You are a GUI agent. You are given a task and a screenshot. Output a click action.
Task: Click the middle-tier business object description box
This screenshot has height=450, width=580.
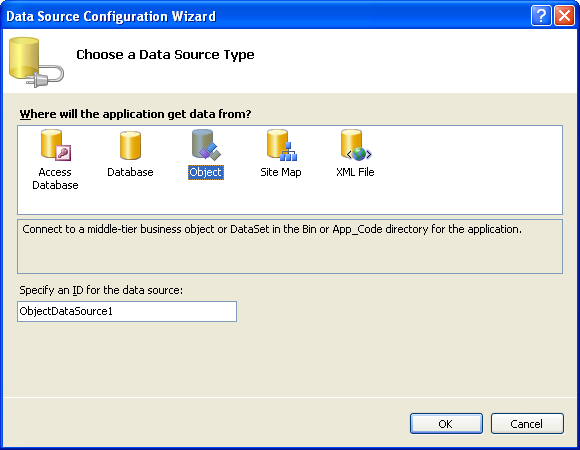click(290, 247)
